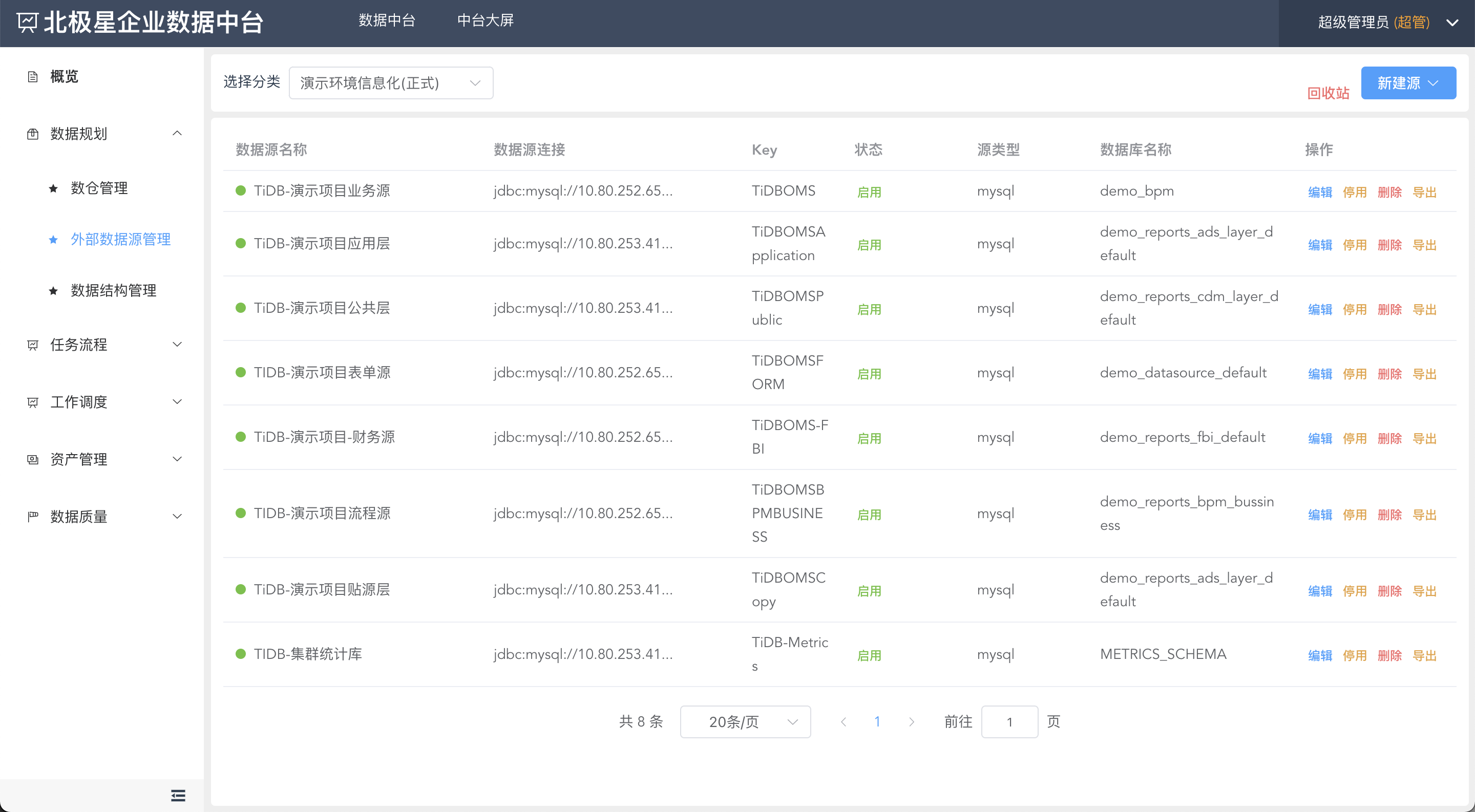The height and width of the screenshot is (812, 1475).
Task: Switch to the 中台大屏 top tab
Action: click(486, 20)
